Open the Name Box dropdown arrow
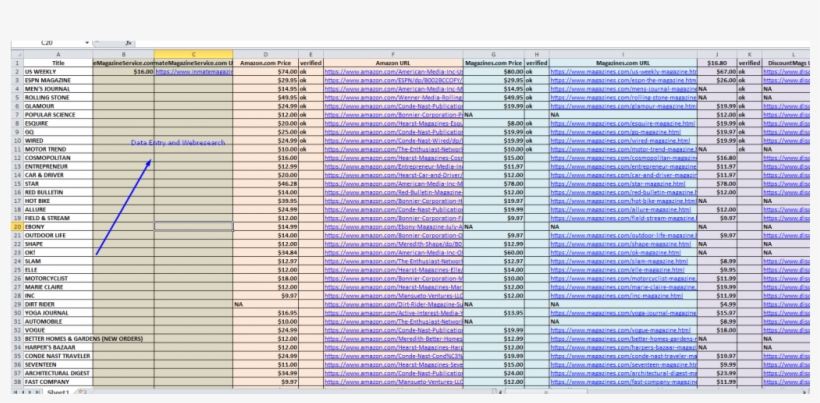This screenshot has height=403, width=820. (87, 43)
